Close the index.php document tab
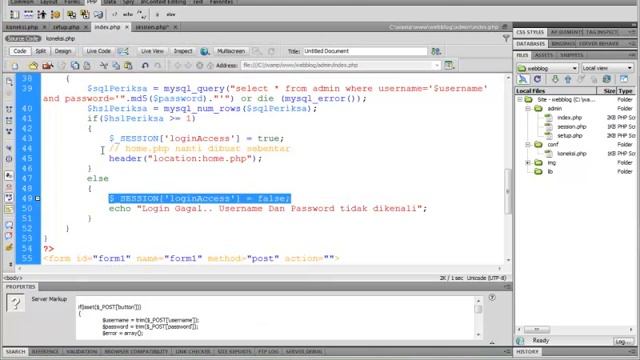The height and width of the screenshot is (360, 640). [127, 27]
